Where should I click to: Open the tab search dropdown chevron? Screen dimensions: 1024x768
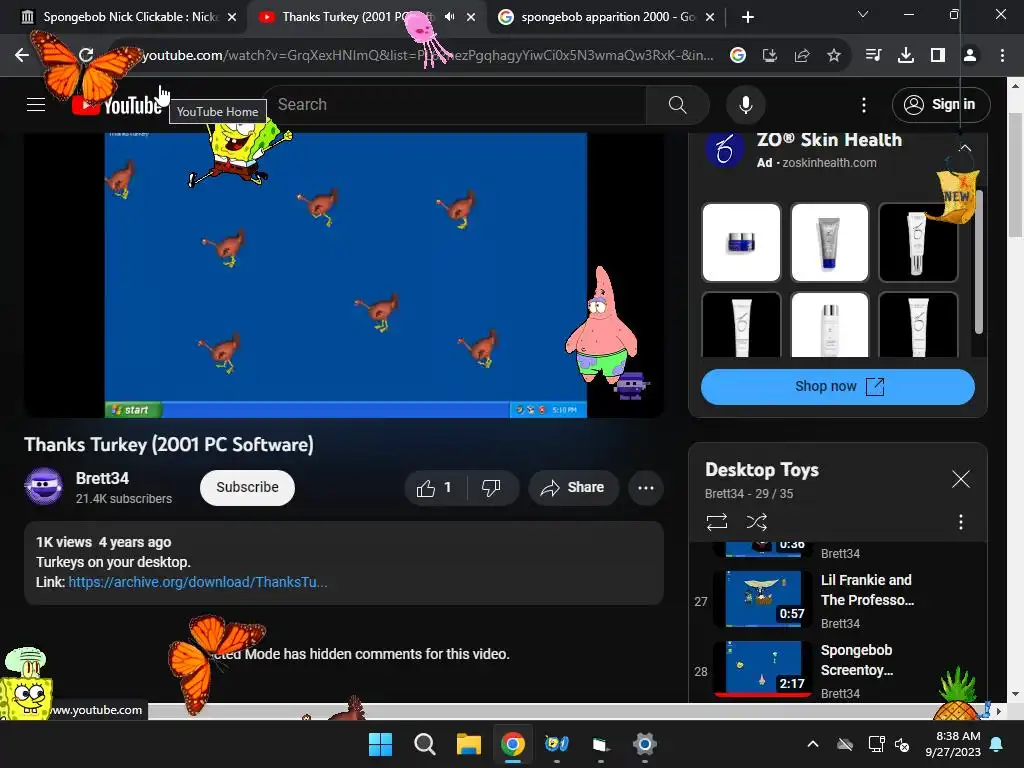(x=863, y=14)
